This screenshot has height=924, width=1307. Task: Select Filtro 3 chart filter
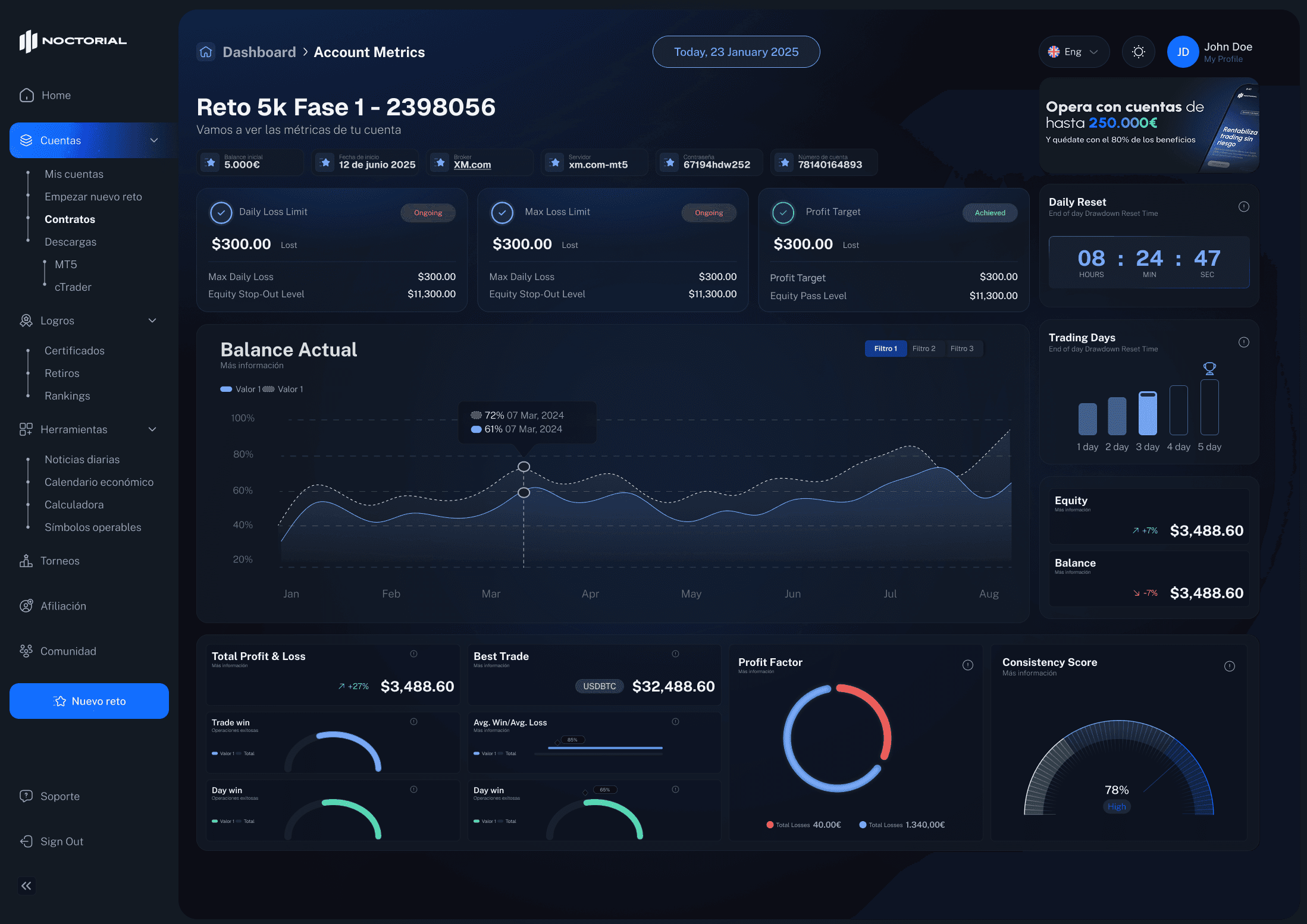[961, 348]
